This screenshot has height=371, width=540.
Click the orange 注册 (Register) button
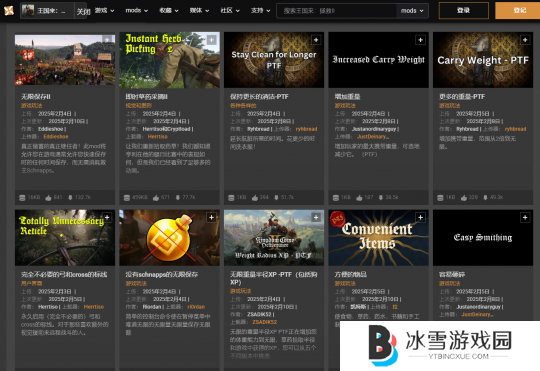518,10
